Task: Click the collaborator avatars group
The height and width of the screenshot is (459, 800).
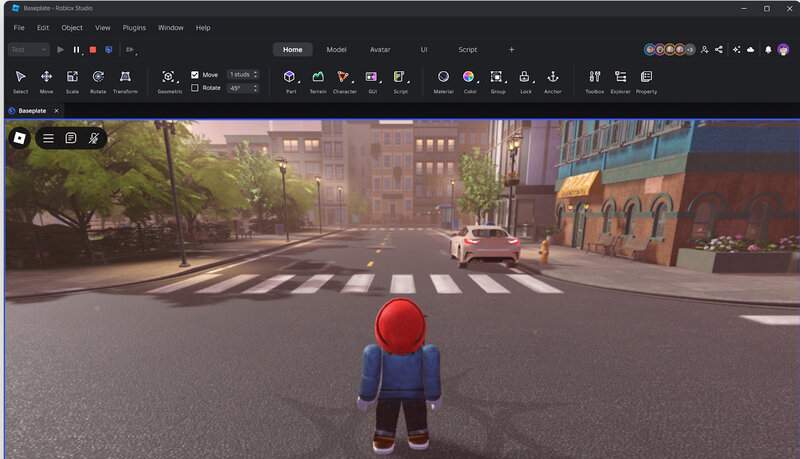Action: point(669,49)
